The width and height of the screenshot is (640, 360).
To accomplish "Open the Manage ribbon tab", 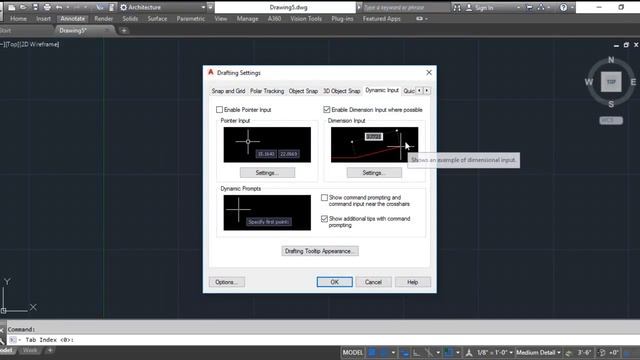I will pos(247,19).
